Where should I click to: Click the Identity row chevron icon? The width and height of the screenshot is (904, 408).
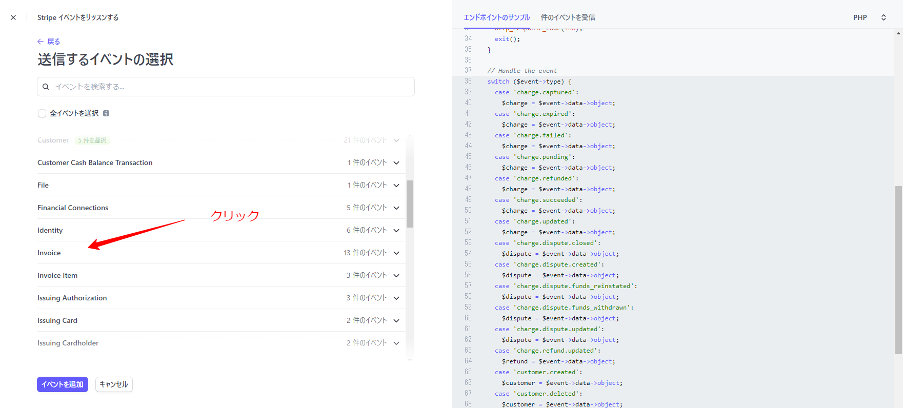pyautogui.click(x=397, y=230)
